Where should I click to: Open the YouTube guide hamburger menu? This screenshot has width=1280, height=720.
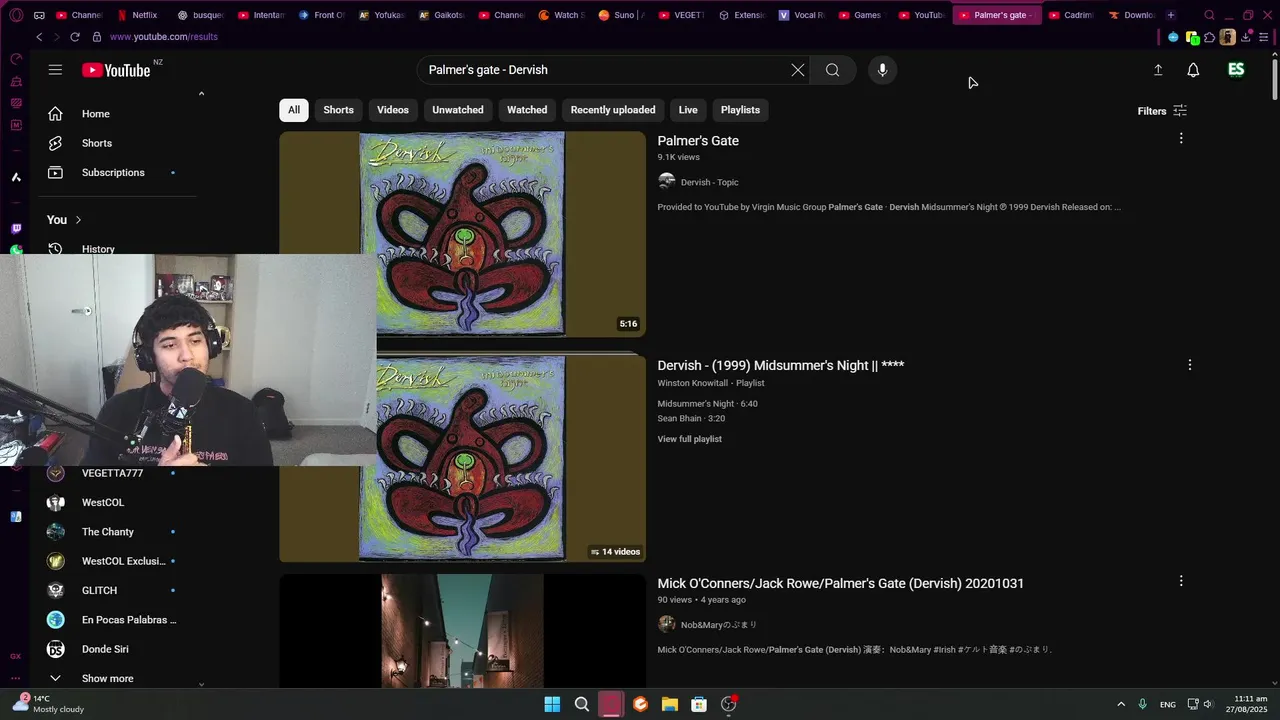tap(55, 70)
